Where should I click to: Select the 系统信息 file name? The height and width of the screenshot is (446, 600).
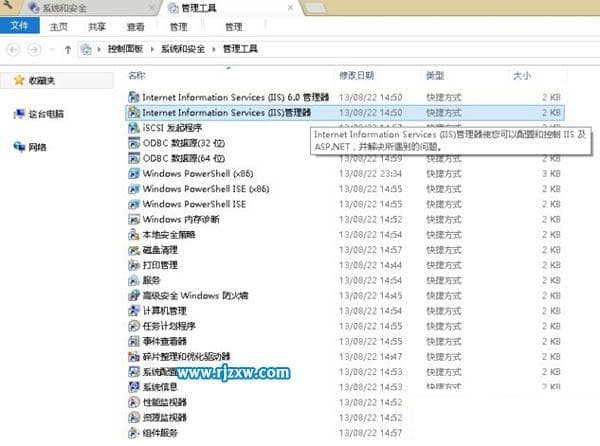tap(160, 387)
